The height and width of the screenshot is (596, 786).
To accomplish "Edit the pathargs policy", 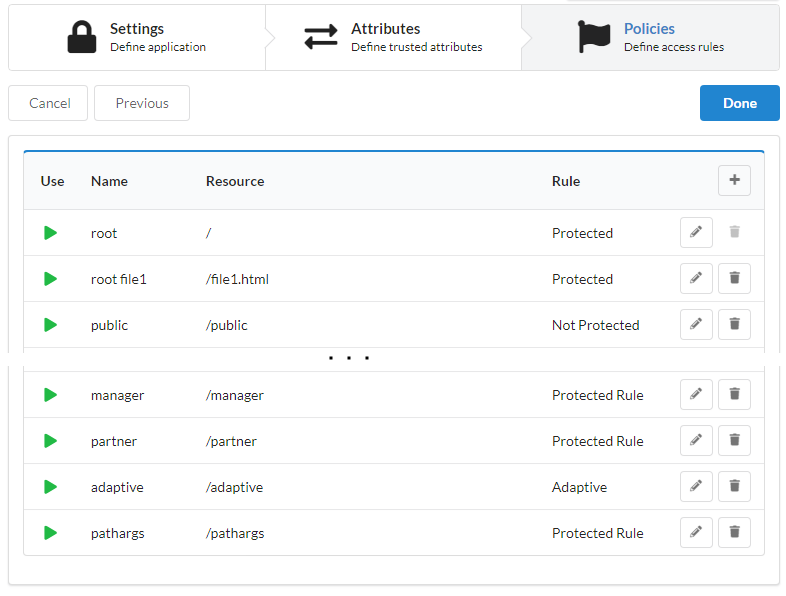I will click(x=696, y=532).
